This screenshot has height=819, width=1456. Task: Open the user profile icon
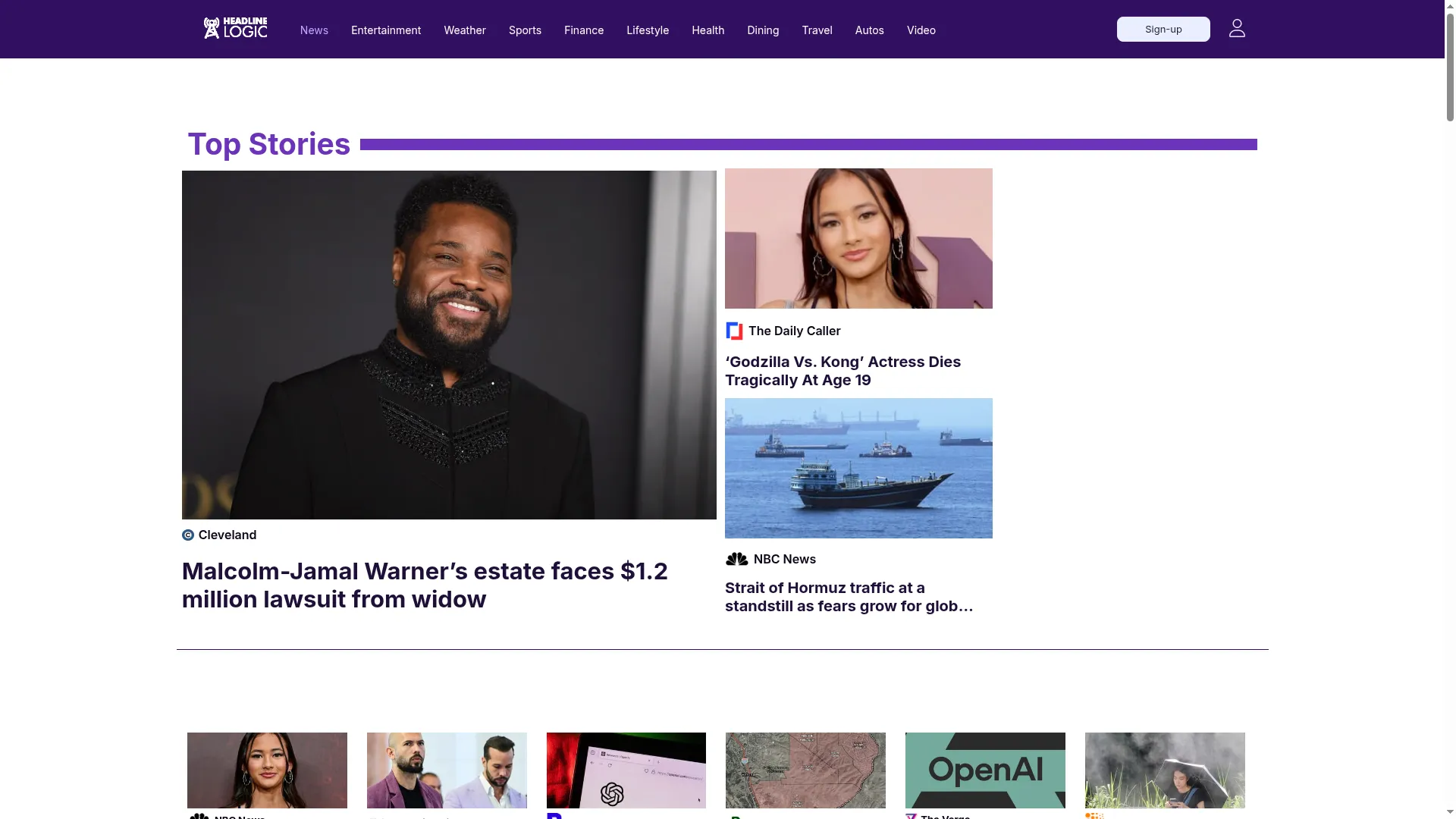[x=1237, y=28]
